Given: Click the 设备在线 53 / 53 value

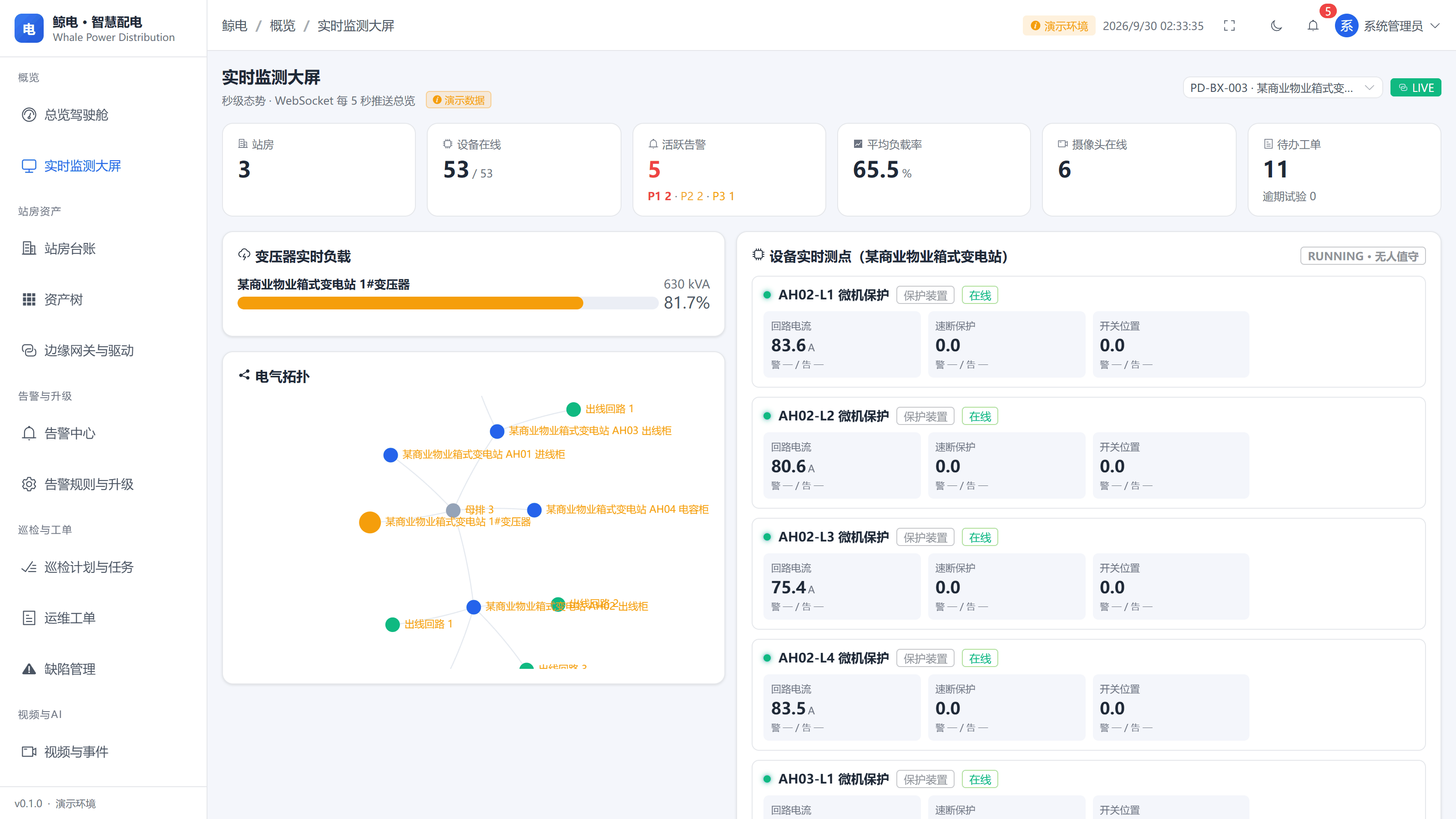Looking at the screenshot, I should 468,170.
